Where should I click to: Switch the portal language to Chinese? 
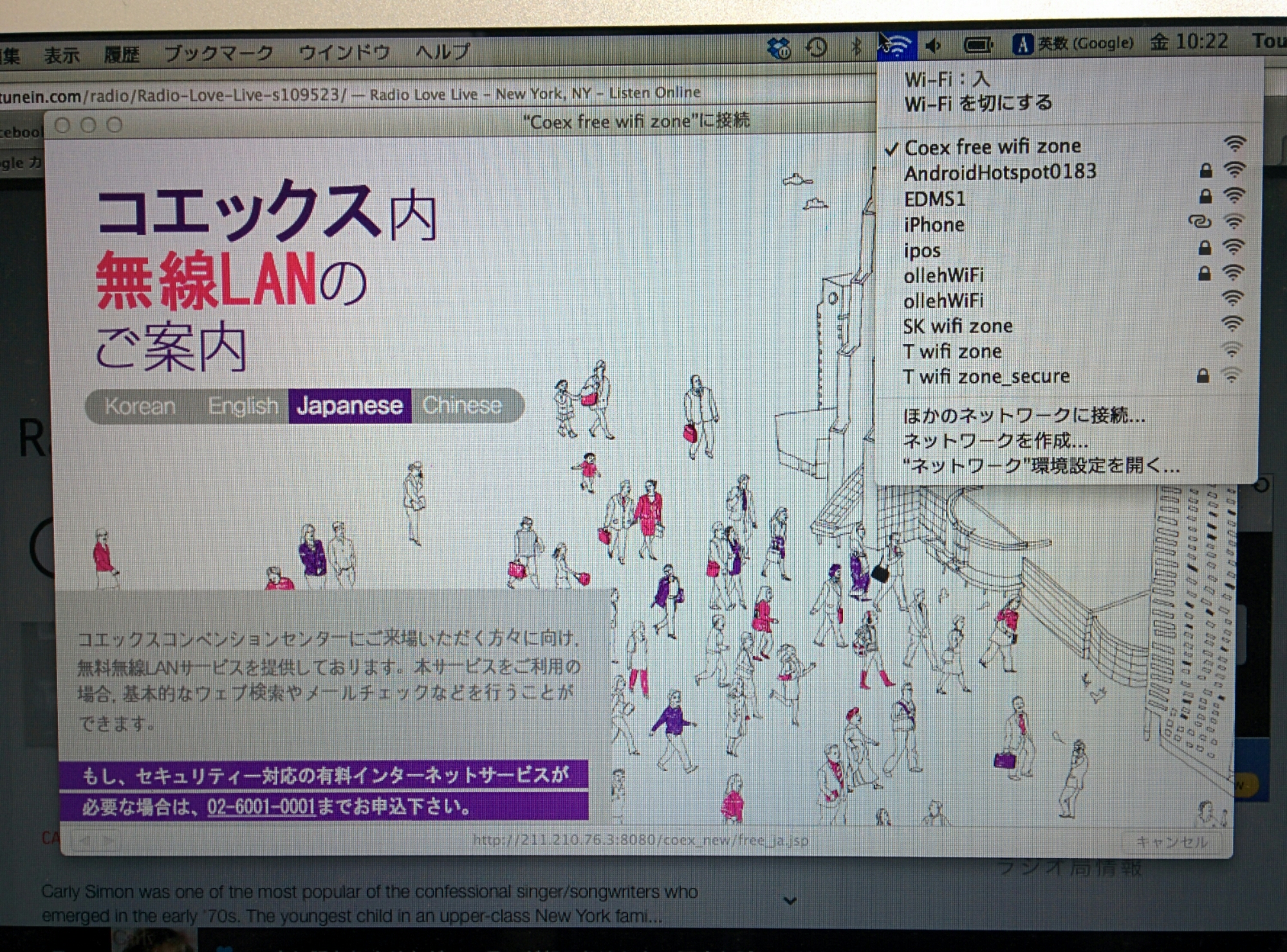pos(462,405)
